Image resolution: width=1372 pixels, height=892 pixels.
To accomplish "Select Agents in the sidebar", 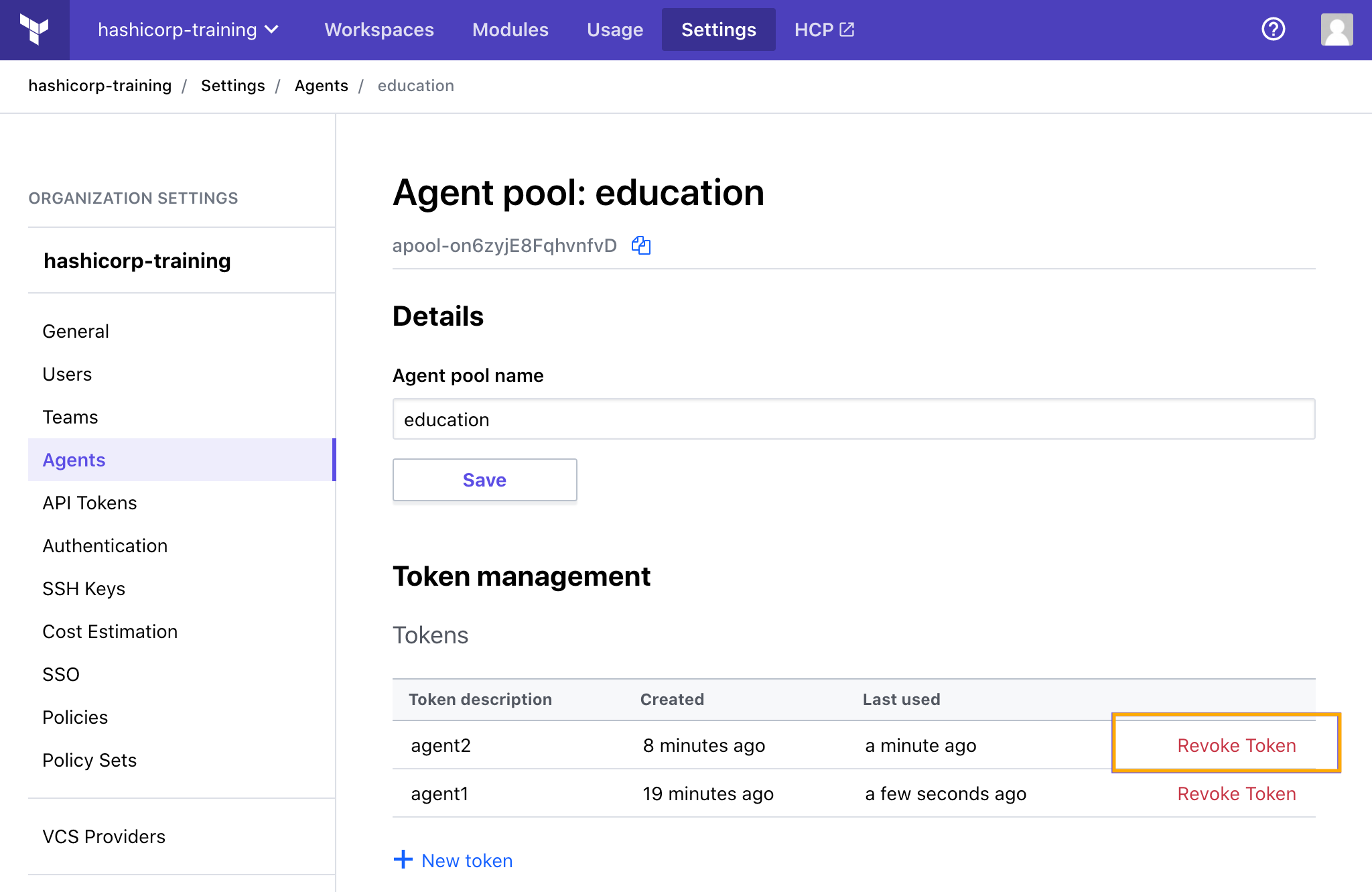I will tap(182, 460).
